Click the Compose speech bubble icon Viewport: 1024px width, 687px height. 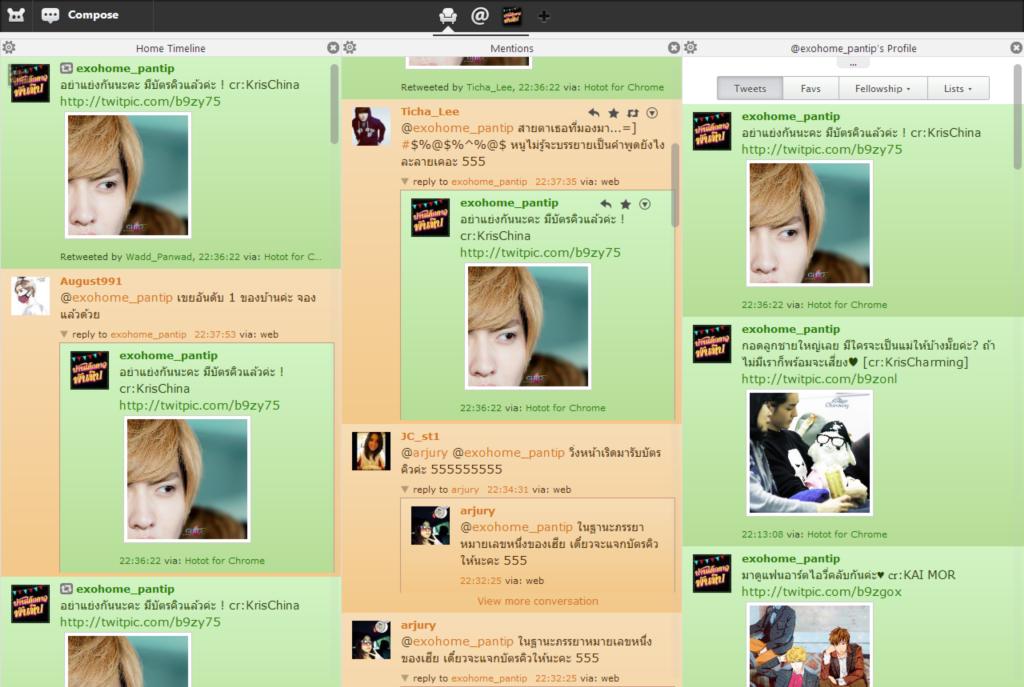click(x=50, y=15)
